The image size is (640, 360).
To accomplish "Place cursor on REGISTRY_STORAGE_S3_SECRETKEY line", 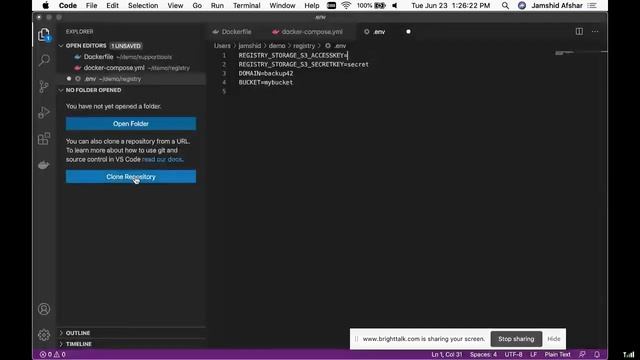I will pos(303,64).
